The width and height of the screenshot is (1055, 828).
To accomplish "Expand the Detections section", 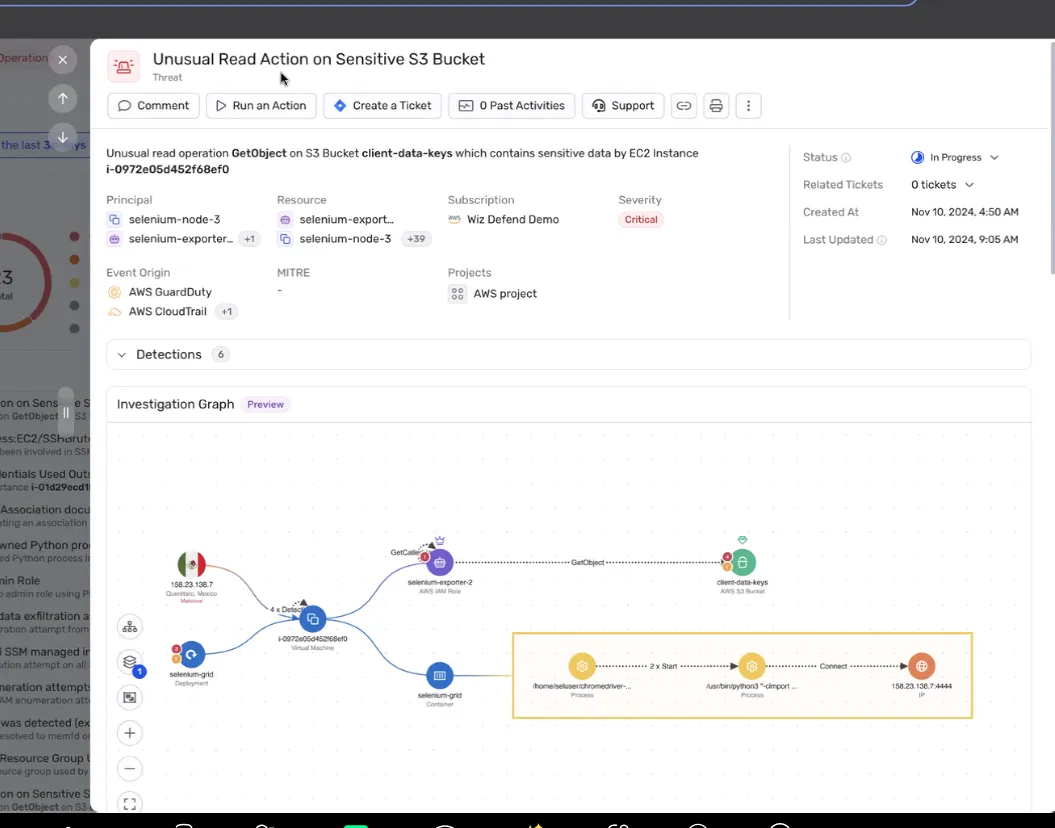I will coord(122,355).
